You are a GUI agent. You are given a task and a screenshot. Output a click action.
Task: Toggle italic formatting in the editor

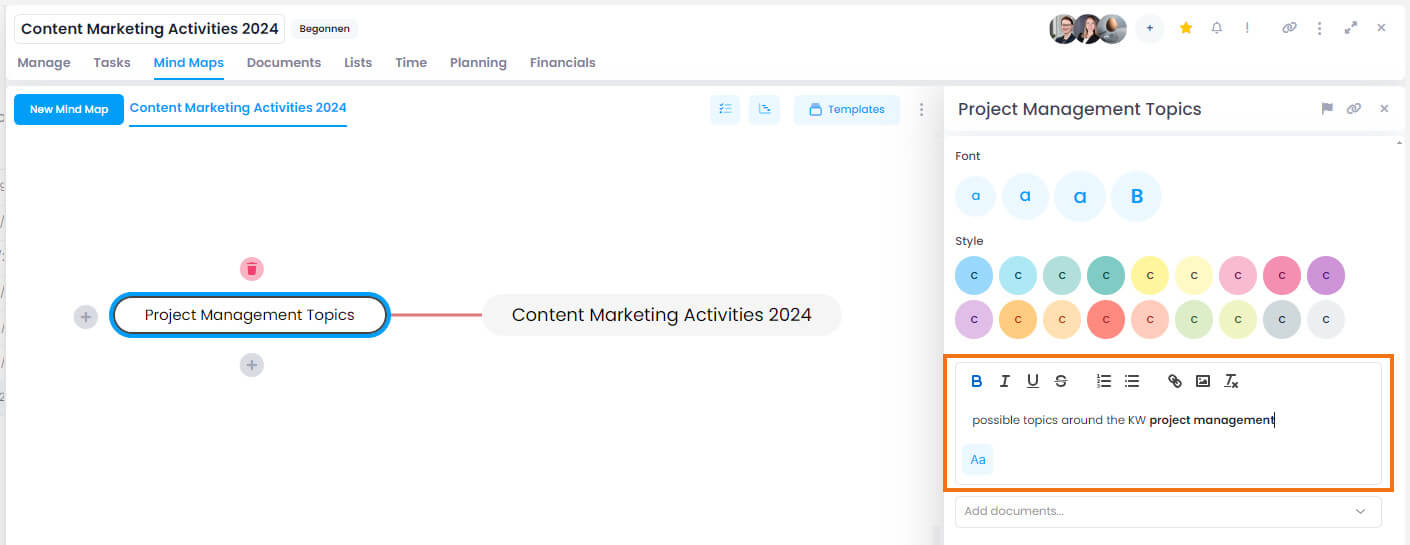pyautogui.click(x=1005, y=381)
